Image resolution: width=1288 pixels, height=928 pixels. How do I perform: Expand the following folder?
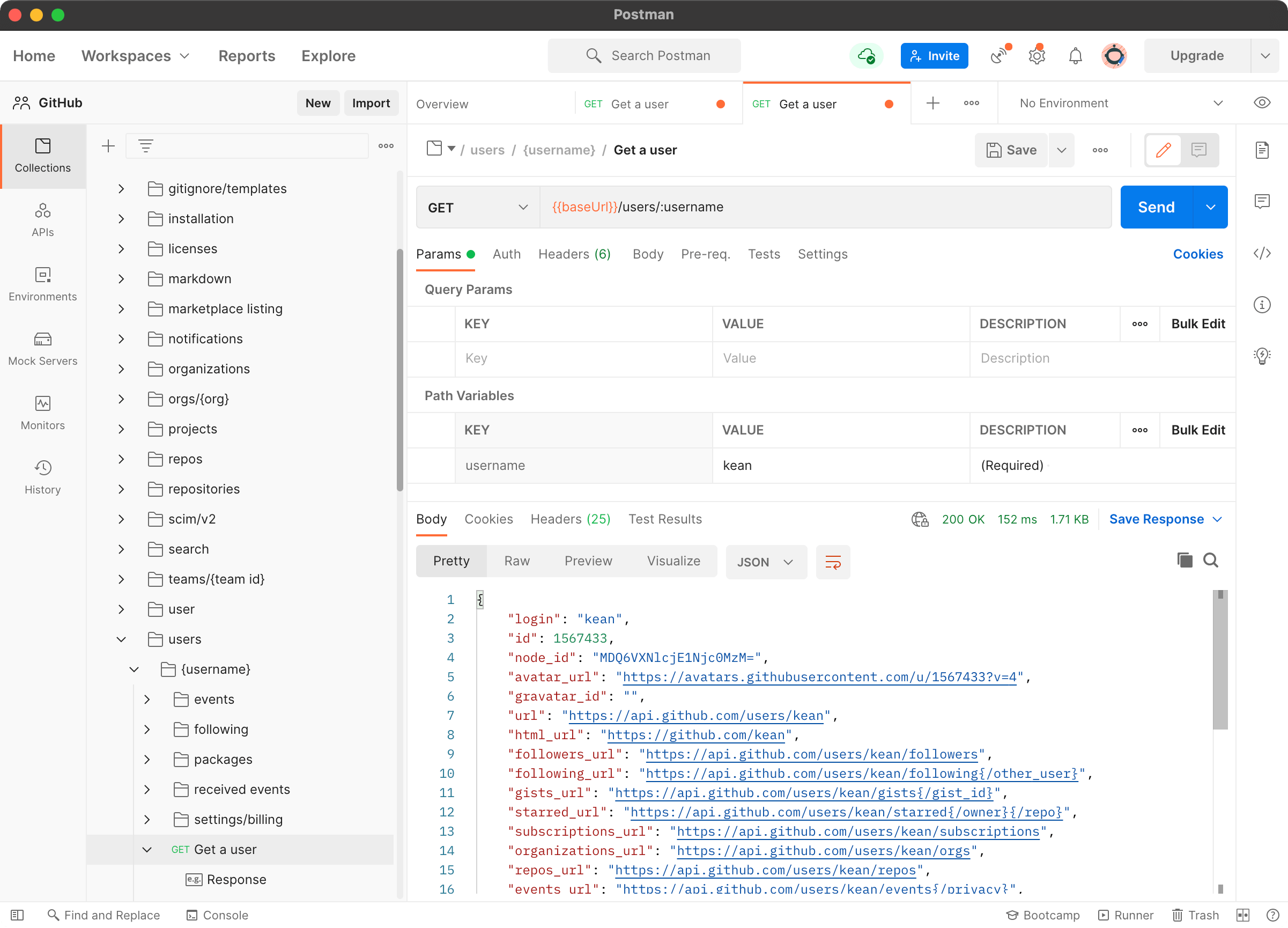coord(146,729)
